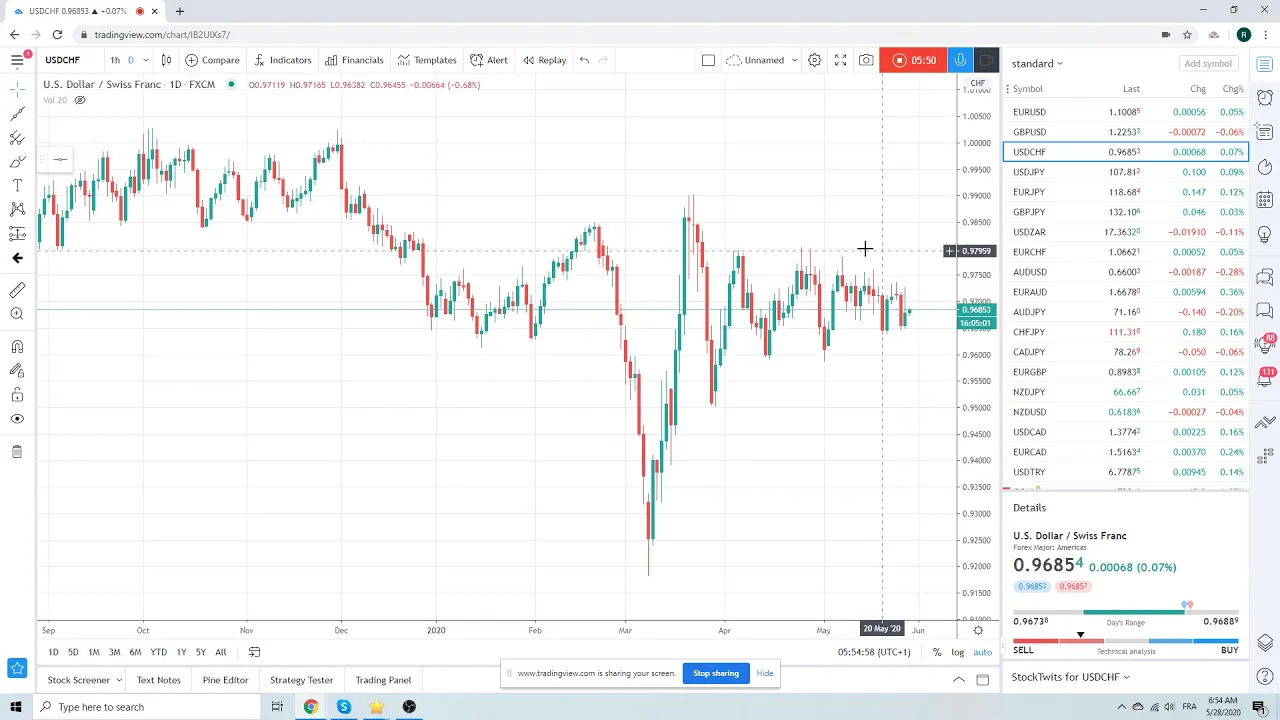Select the text annotation tool
The height and width of the screenshot is (720, 1280).
click(x=17, y=185)
